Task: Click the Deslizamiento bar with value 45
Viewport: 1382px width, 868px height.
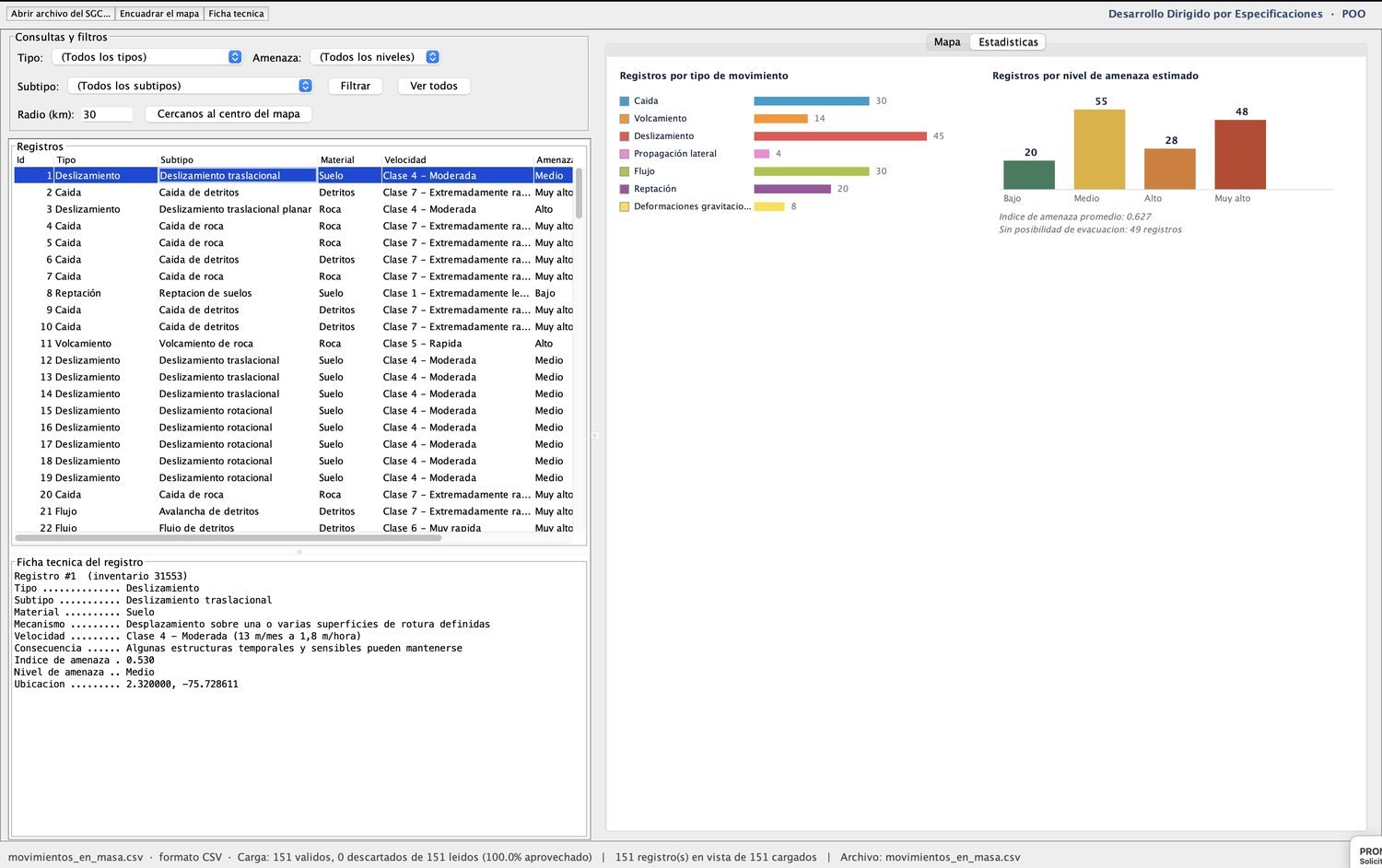Action: [840, 136]
